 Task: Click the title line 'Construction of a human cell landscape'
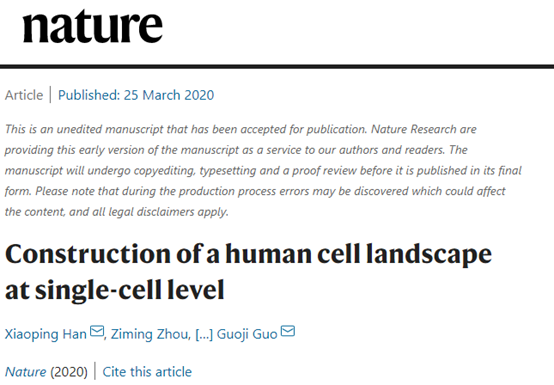(x=248, y=254)
